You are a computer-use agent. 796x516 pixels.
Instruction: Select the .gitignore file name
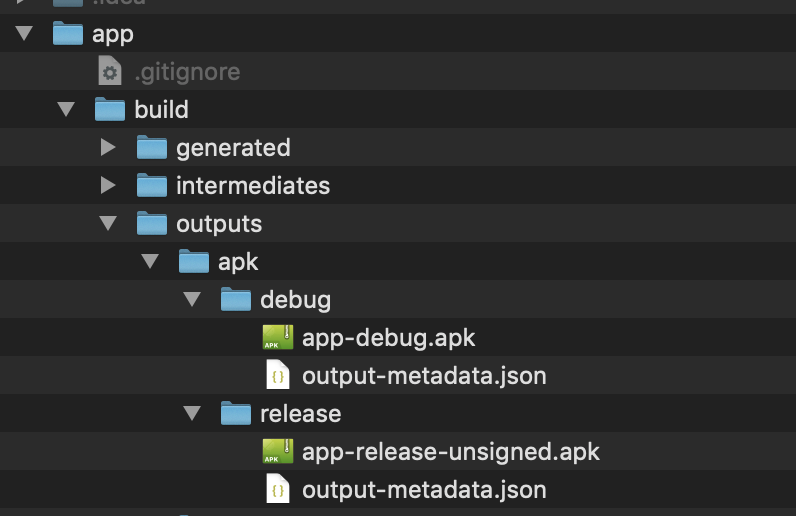click(187, 73)
